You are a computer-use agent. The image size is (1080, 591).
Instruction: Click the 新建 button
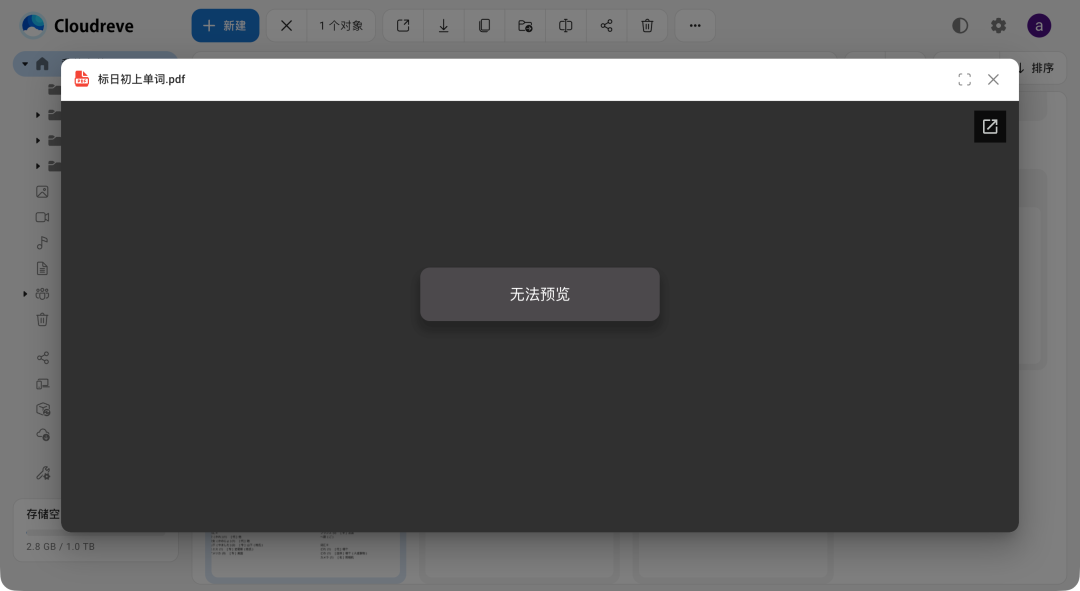225,26
